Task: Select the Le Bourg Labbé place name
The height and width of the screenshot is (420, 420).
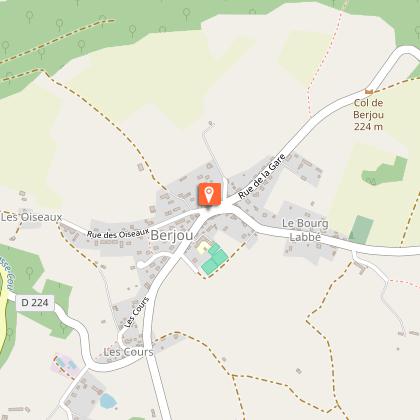Action: pos(305,230)
